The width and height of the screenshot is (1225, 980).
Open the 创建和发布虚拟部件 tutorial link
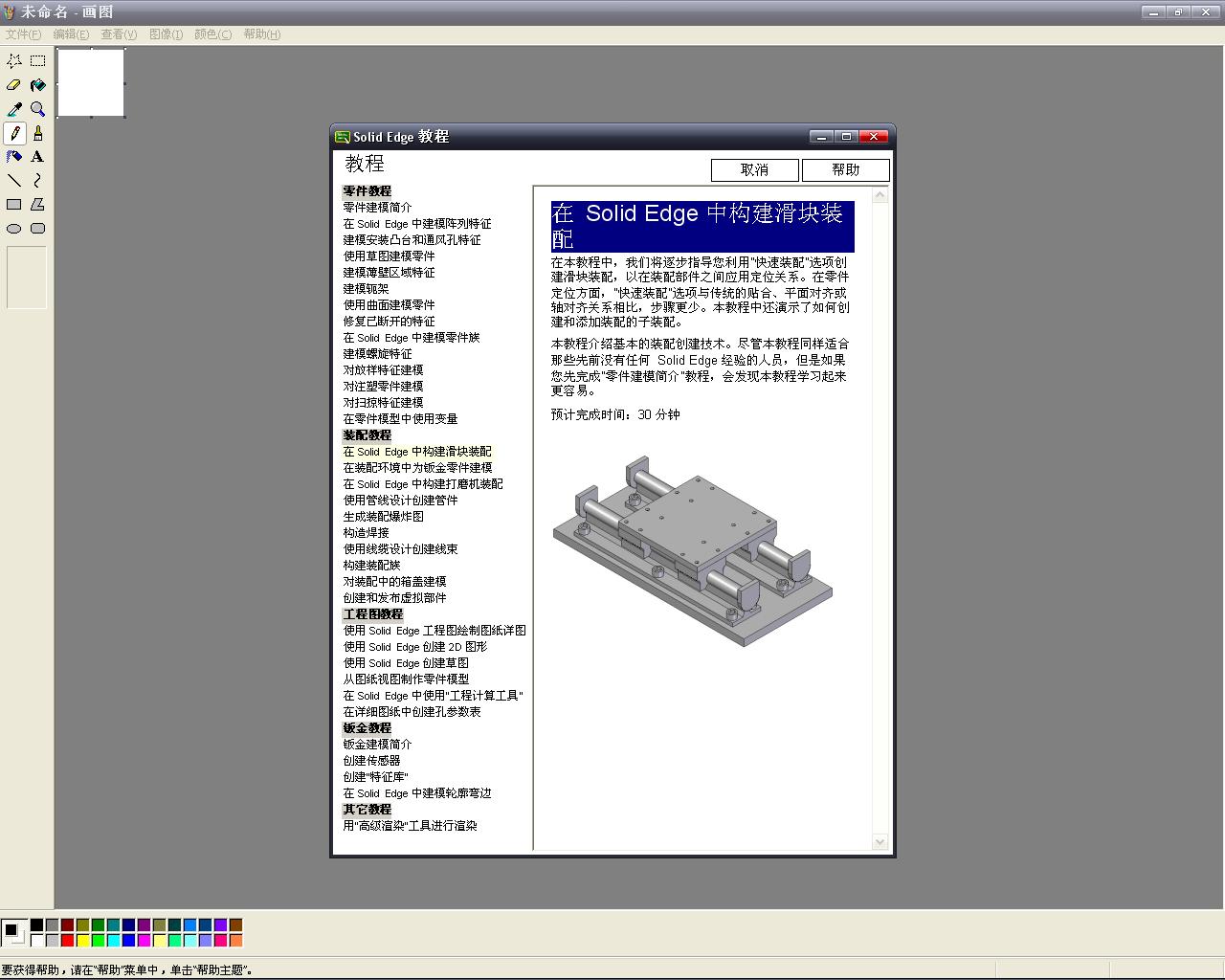pyautogui.click(x=395, y=598)
